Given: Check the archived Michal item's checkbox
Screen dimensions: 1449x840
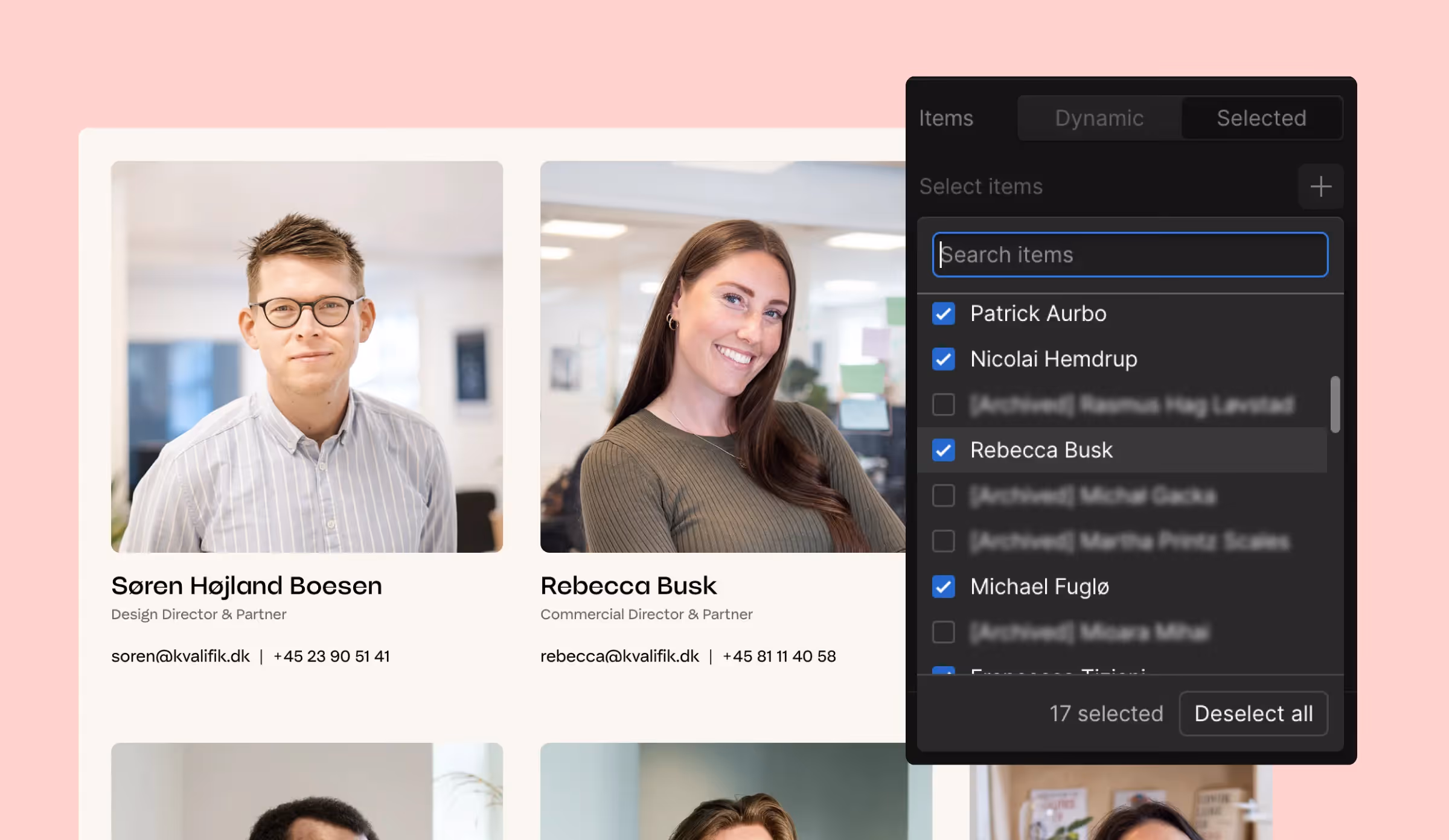Looking at the screenshot, I should point(944,496).
